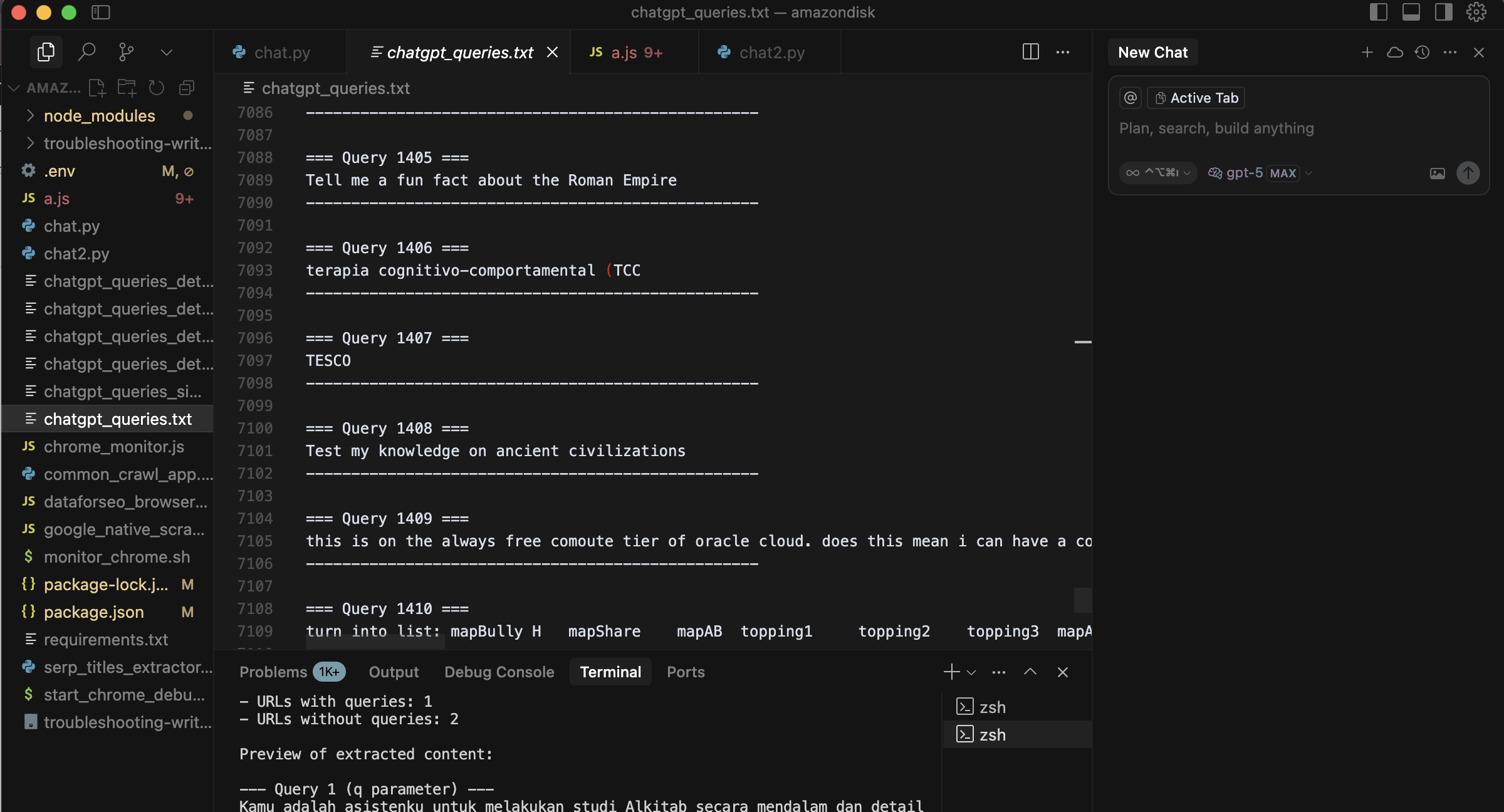Open the Source Control view
Screen dimensions: 1504x812
pos(126,52)
